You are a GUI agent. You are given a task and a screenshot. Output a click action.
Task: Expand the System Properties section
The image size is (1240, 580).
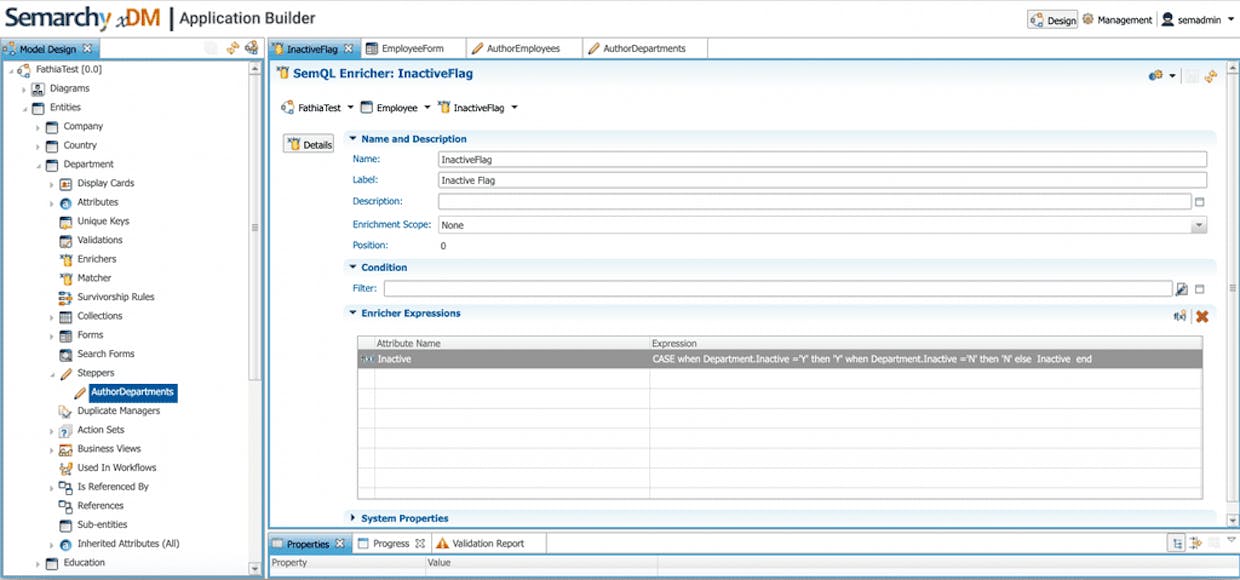coord(352,518)
